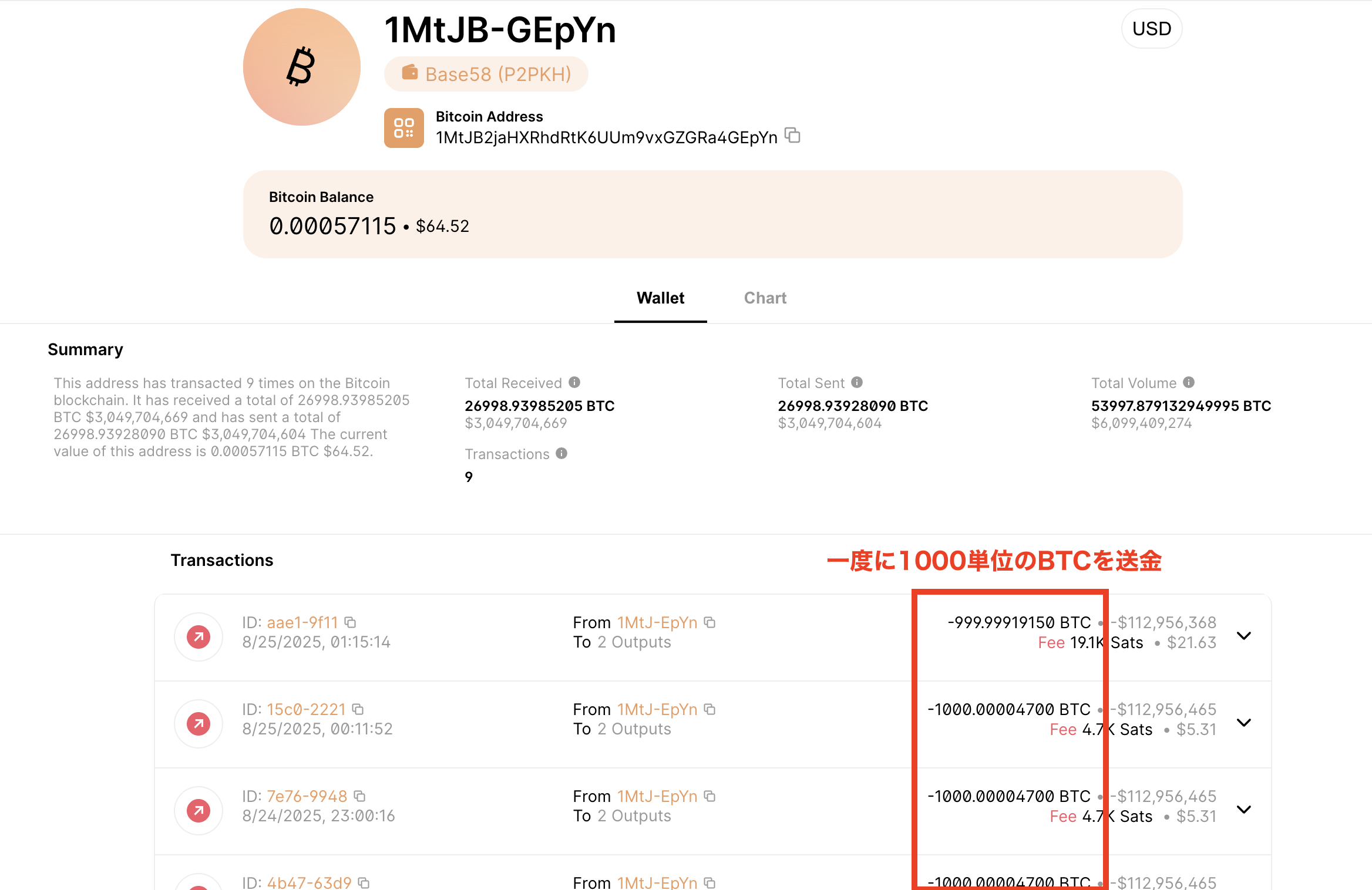Screen dimensions: 1372x890
Task: Click the outgoing arrow icon for 7e76-9948
Action: (199, 810)
